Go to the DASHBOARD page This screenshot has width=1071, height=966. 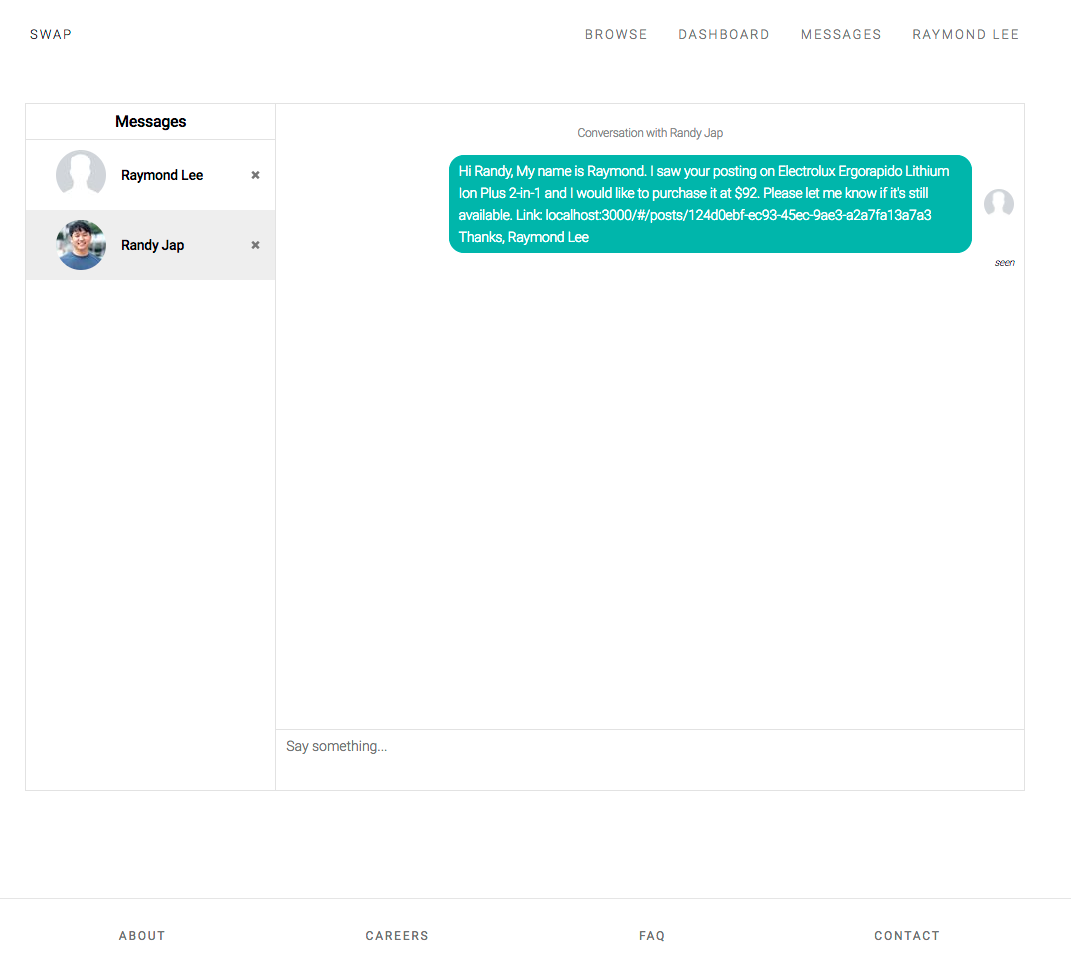pos(724,34)
